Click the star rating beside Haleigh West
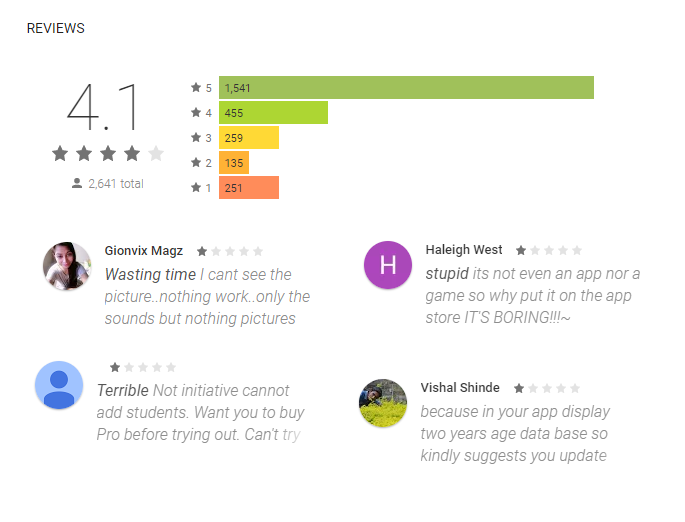 pyautogui.click(x=549, y=250)
